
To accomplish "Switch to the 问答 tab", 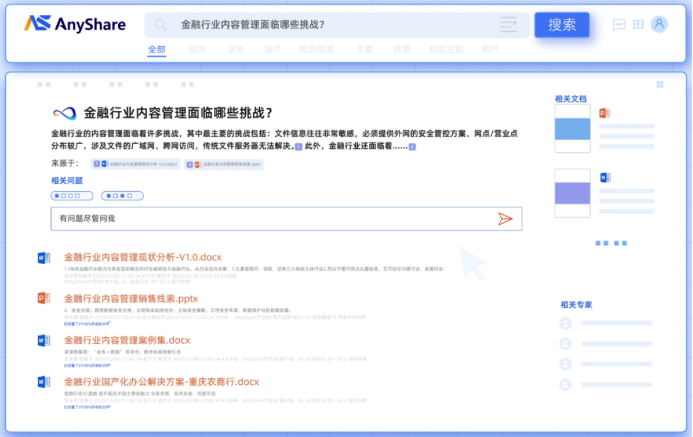I will tap(401, 49).
